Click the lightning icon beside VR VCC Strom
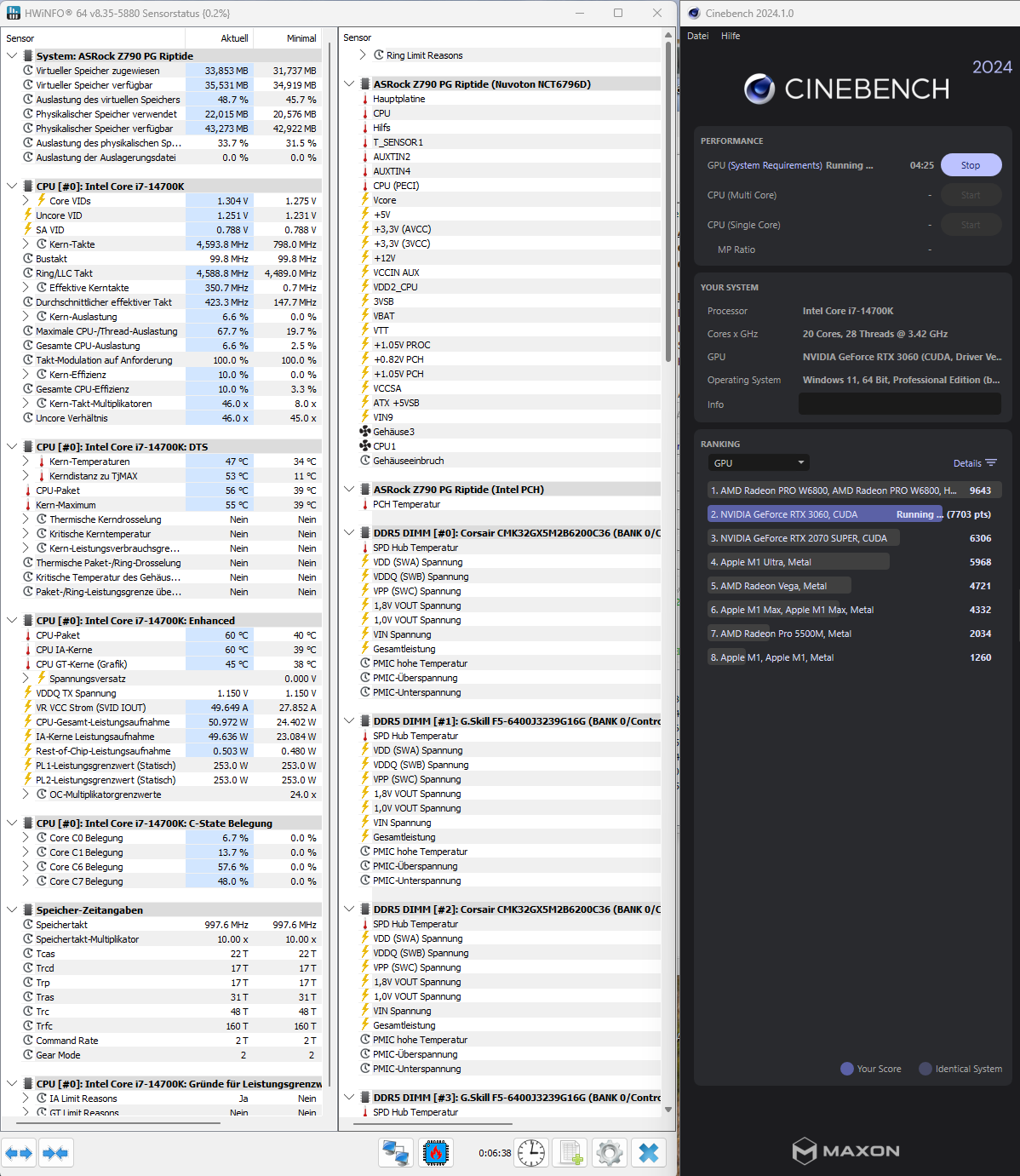 pyautogui.click(x=28, y=708)
